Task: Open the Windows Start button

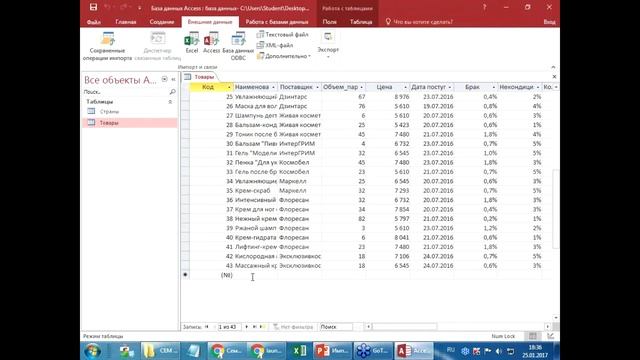Action: click(x=93, y=351)
